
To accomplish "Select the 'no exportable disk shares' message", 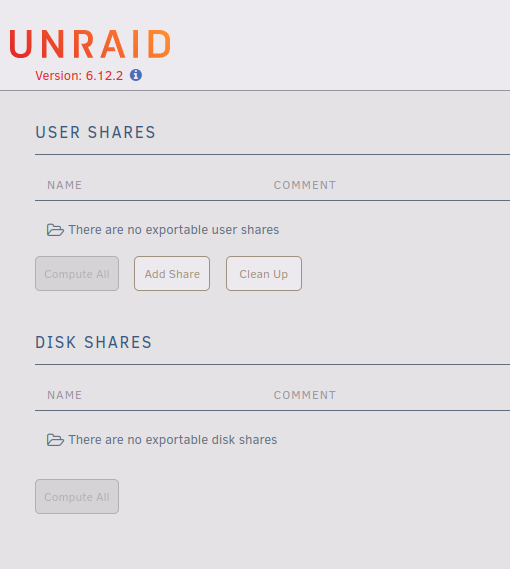I will (x=173, y=440).
